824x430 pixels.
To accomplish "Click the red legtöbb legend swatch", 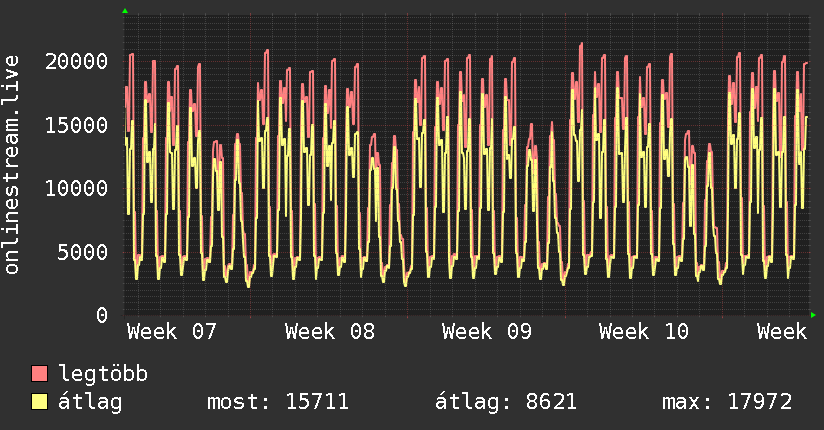I will click(x=40, y=374).
